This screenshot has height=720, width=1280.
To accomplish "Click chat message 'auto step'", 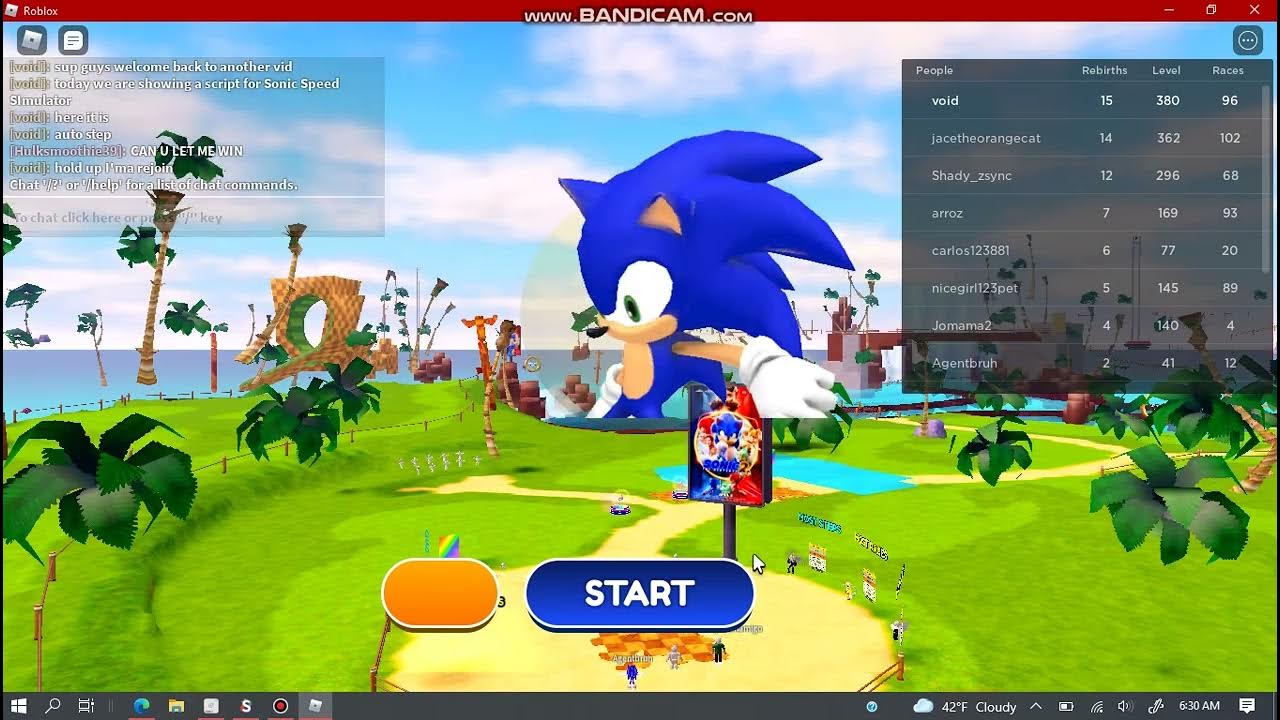I will click(82, 134).
